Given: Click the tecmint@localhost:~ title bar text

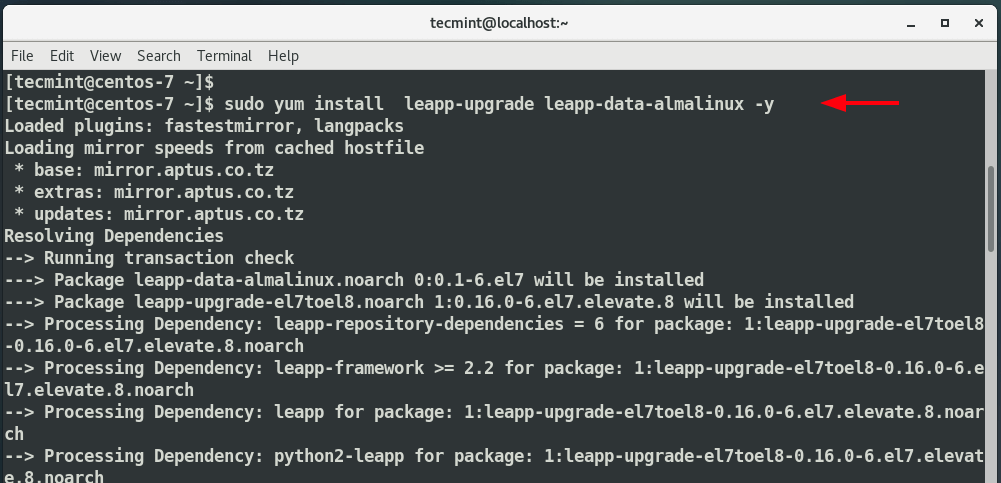Looking at the screenshot, I should click(499, 24).
